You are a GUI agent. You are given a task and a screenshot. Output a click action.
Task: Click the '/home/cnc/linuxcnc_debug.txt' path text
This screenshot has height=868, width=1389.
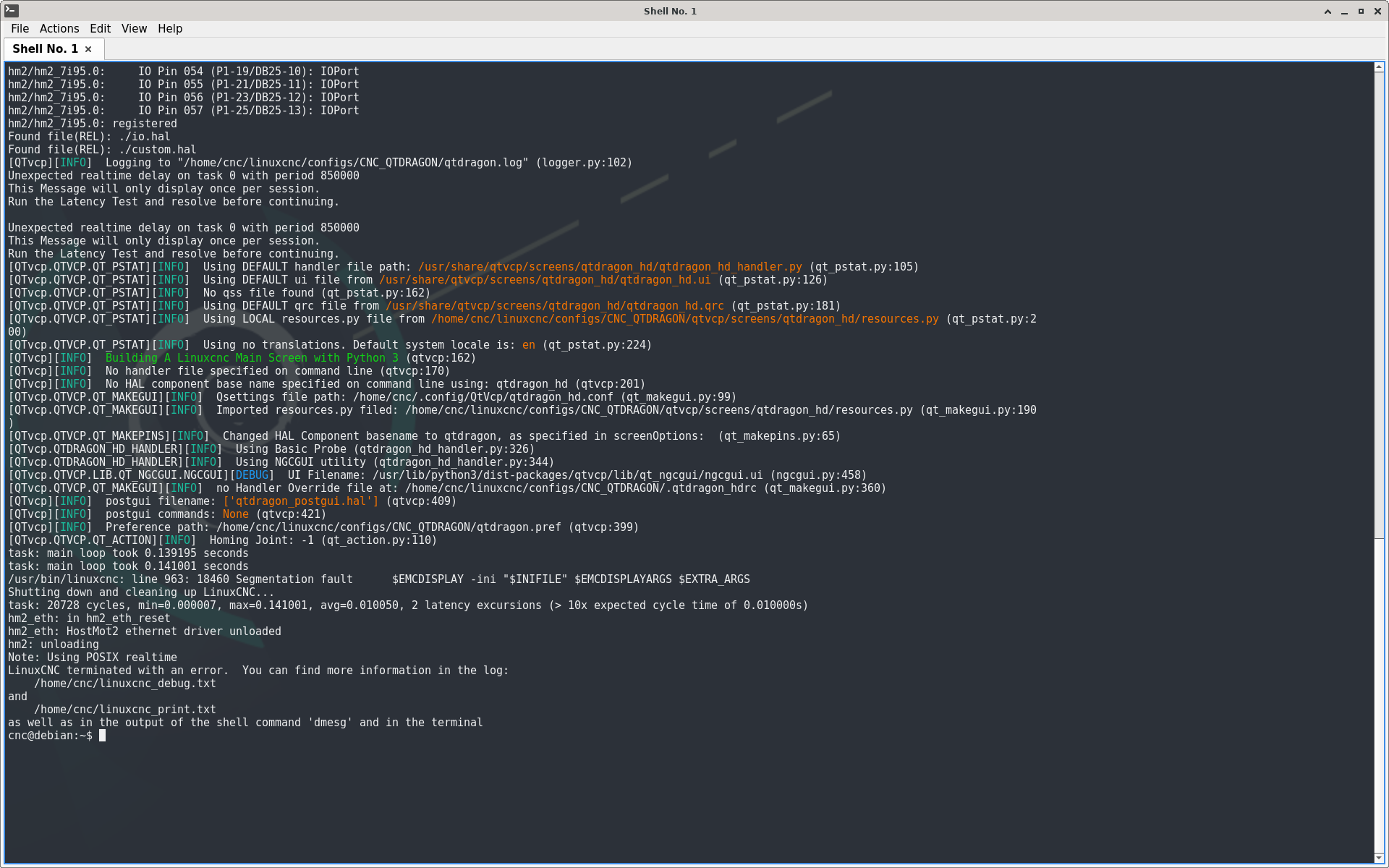(125, 684)
